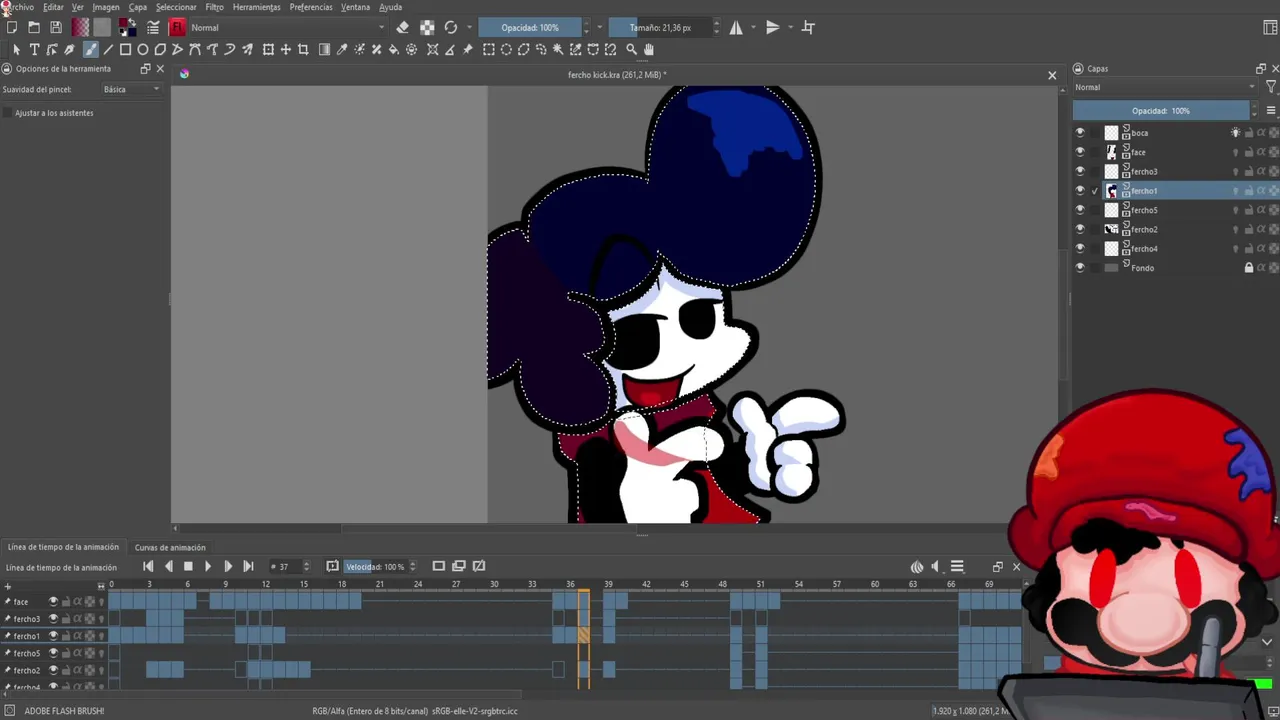Screen dimensions: 1280x720
Task: Adjust the layer Opacidad slider
Action: 1160,111
